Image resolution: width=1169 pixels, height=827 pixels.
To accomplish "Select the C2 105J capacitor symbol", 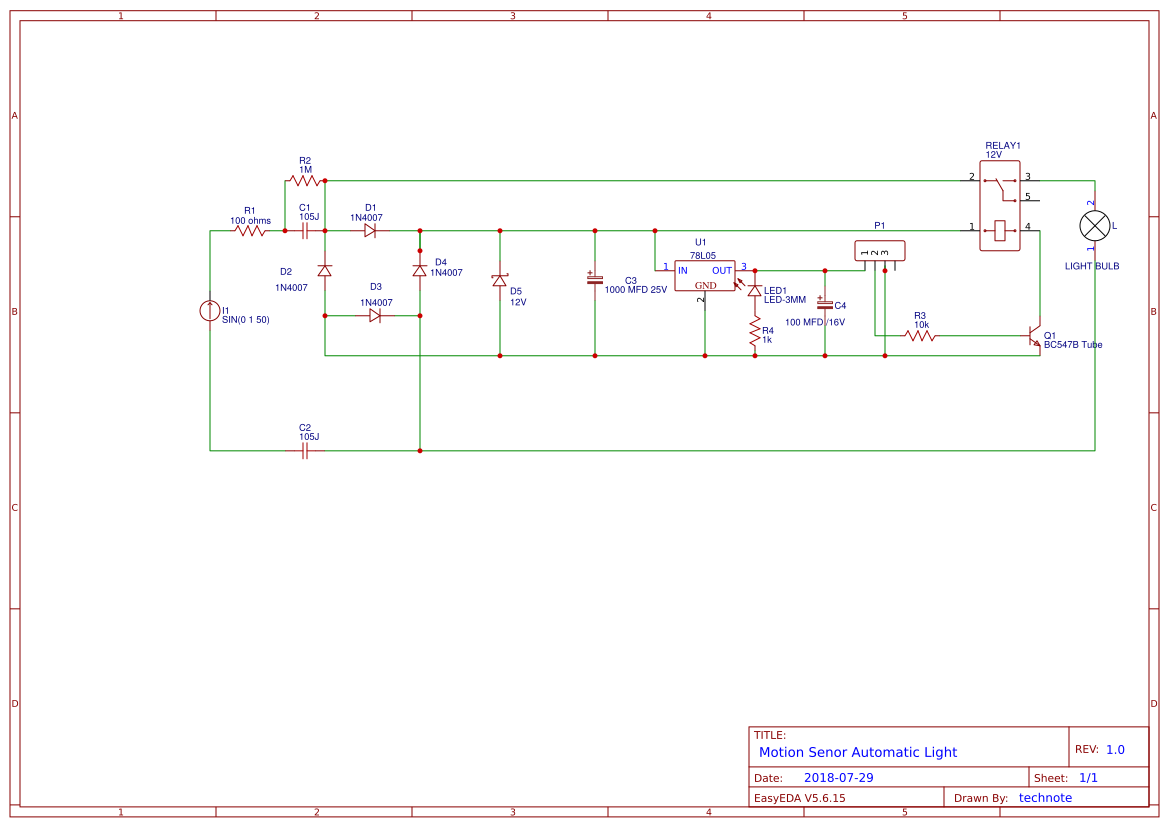I will (x=303, y=452).
